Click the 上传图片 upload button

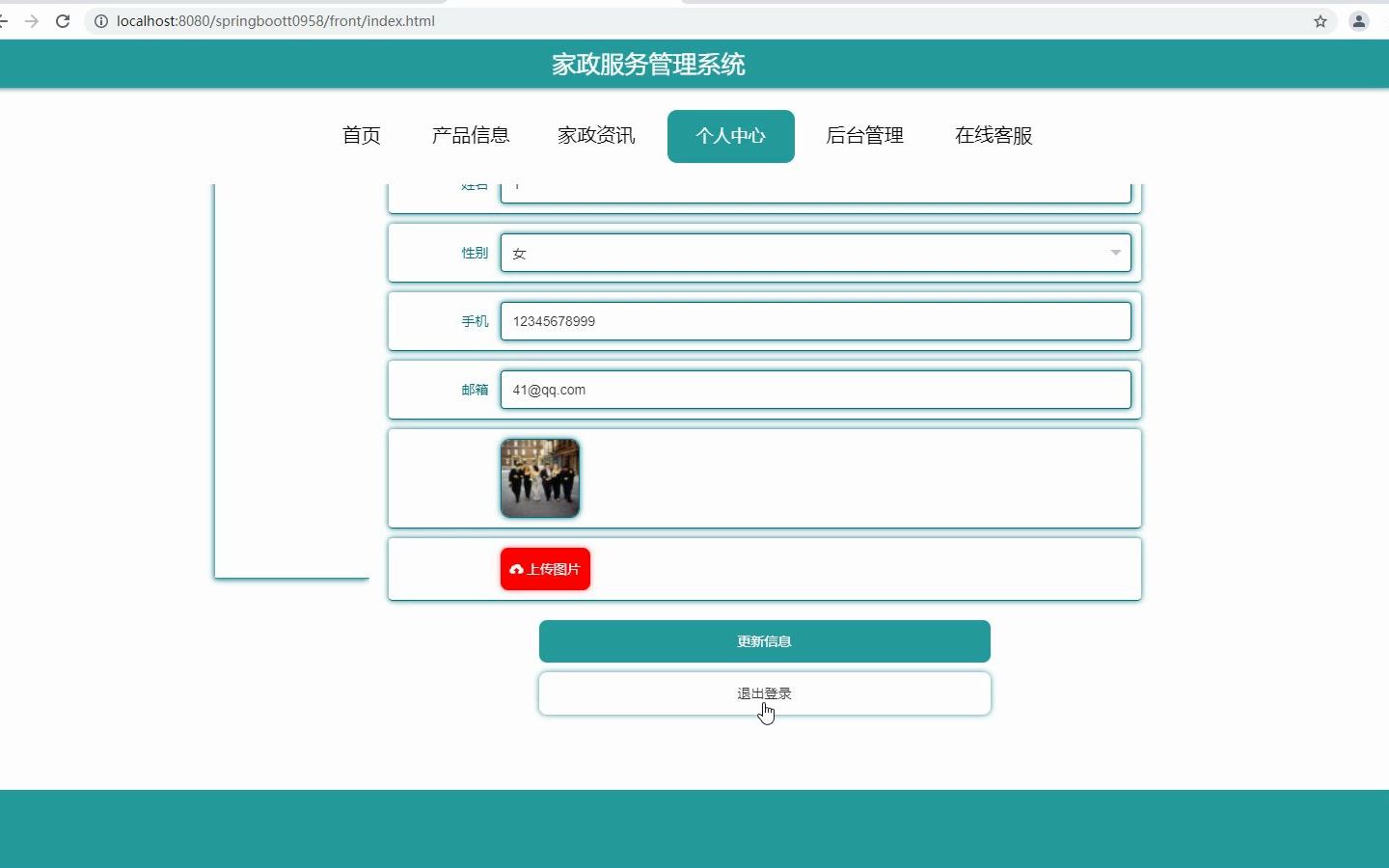[544, 569]
